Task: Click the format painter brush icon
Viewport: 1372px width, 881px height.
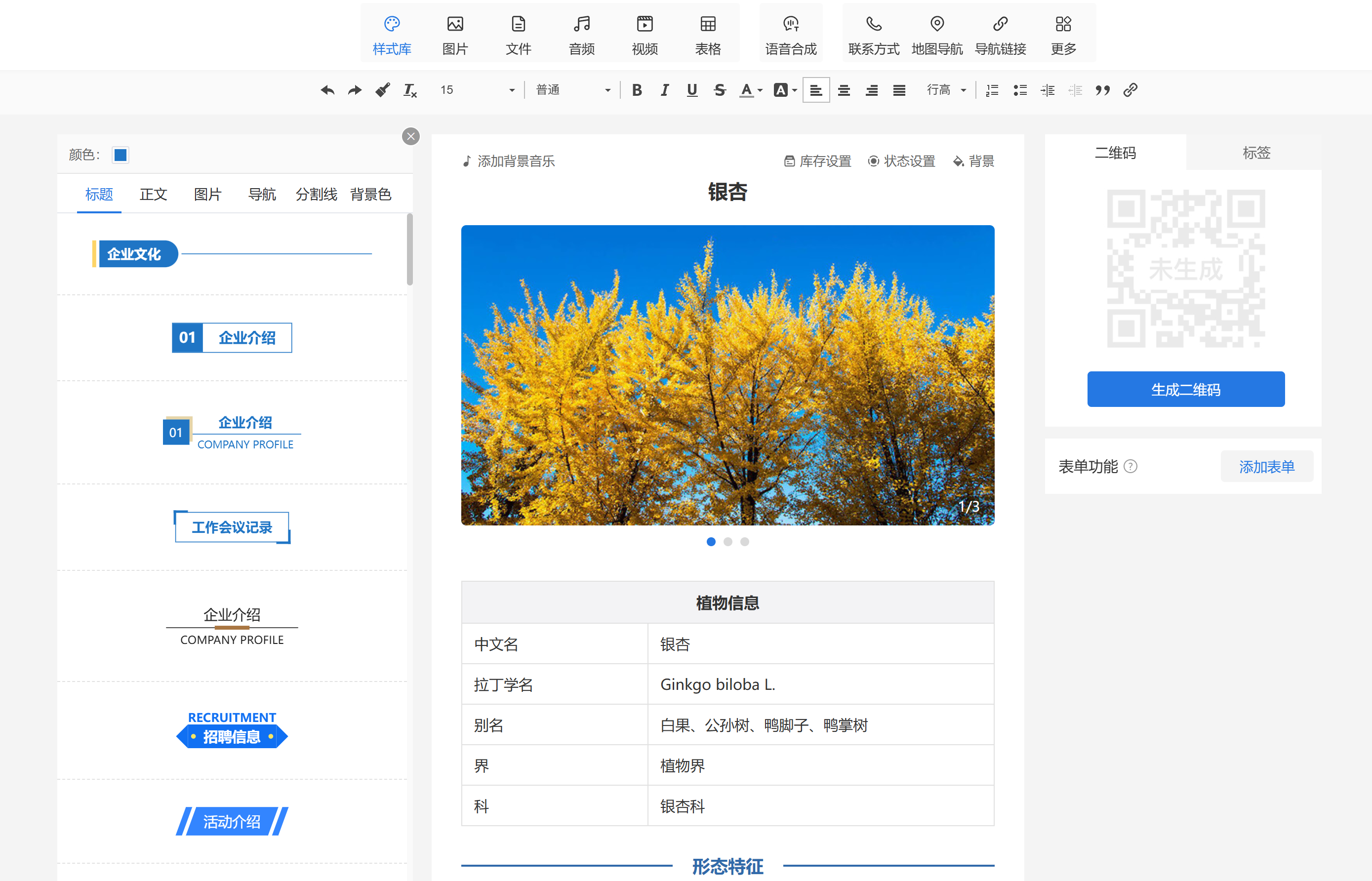Action: tap(382, 90)
